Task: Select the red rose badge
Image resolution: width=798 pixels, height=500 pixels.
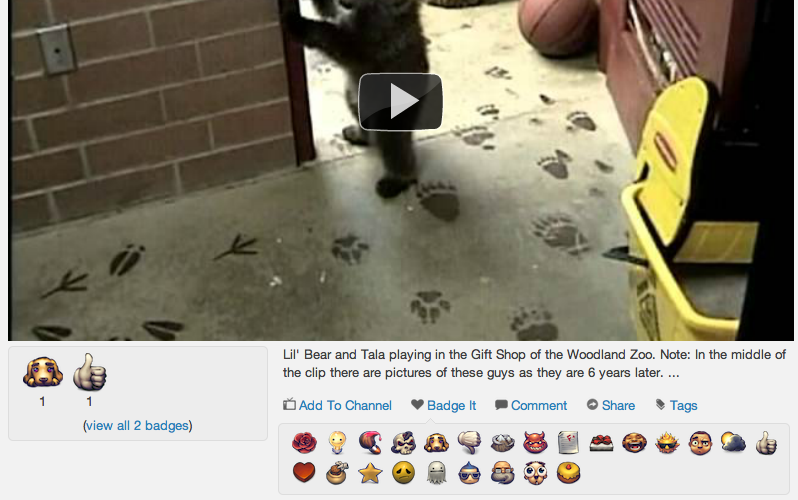Action: 304,442
